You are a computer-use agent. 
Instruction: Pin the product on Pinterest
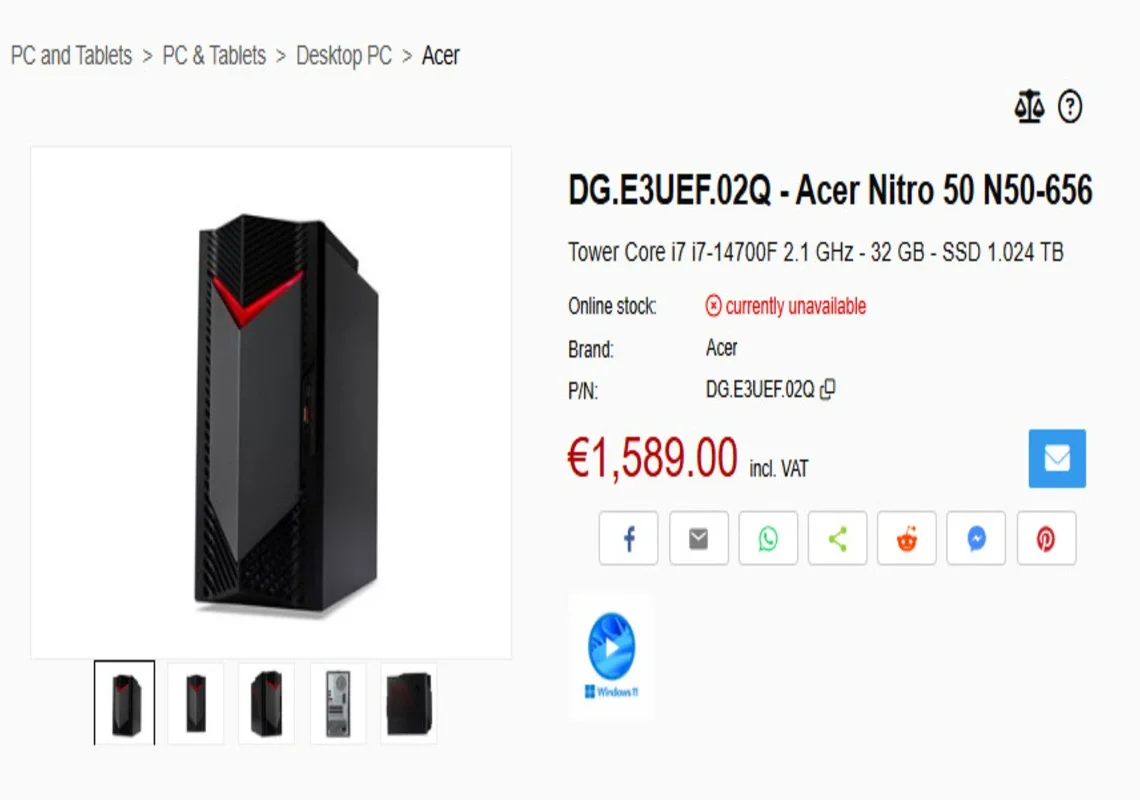1046,538
